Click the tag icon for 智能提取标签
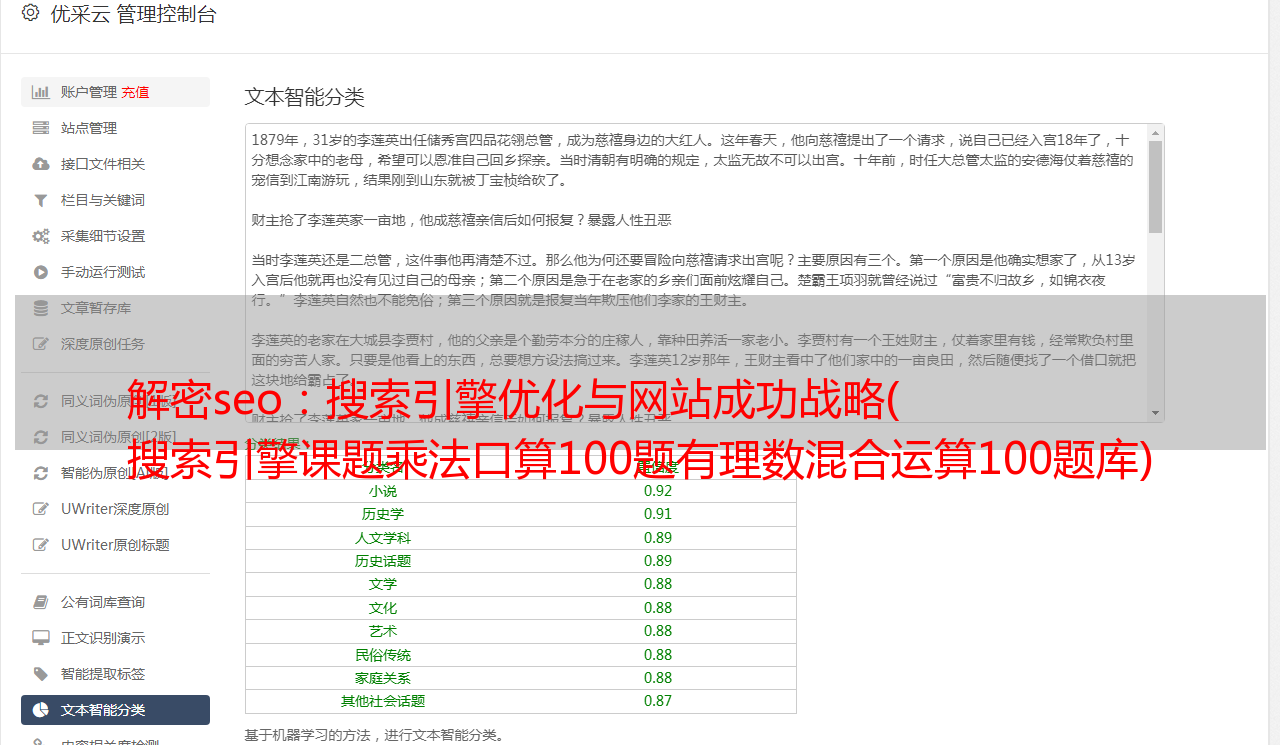 pyautogui.click(x=41, y=674)
